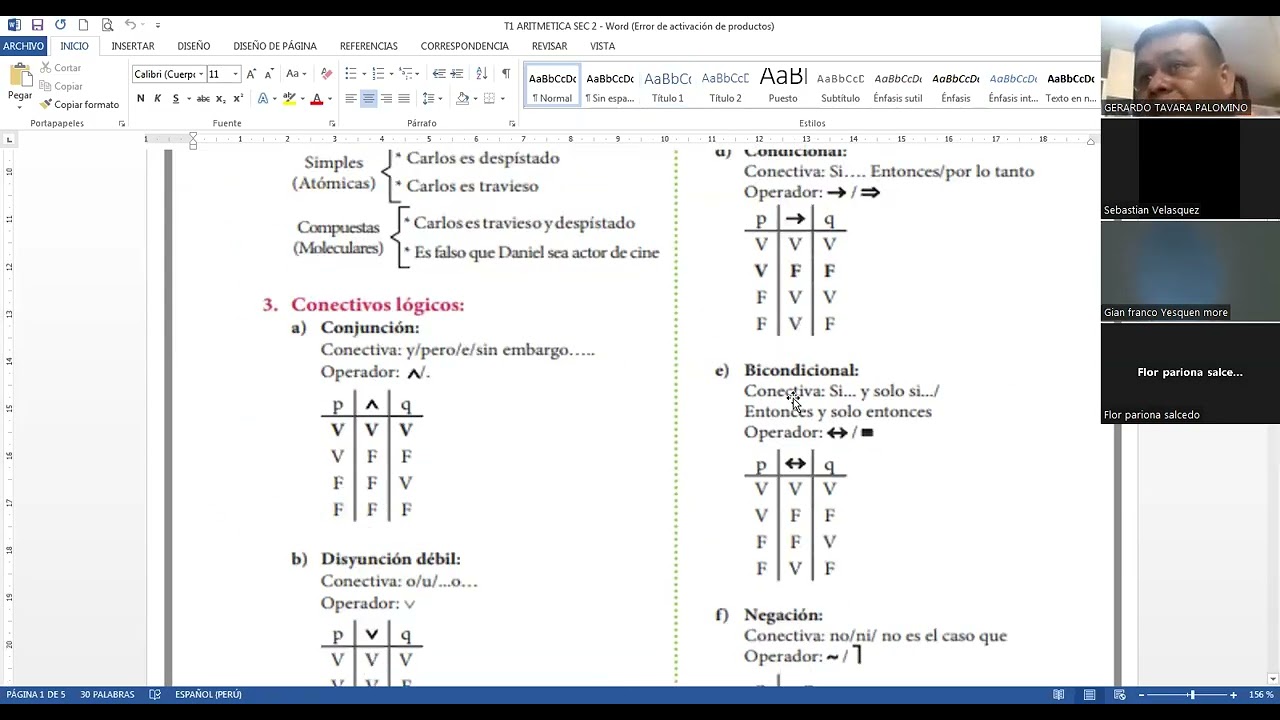Decrease font size with the shrink font icon
1280x720 pixels.
pos(268,74)
